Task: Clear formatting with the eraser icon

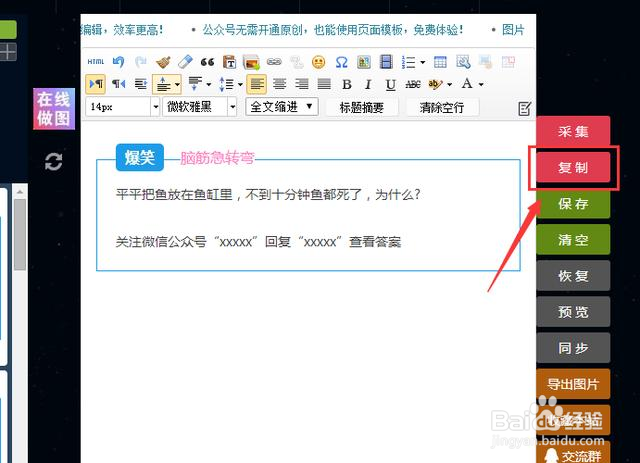Action: point(185,62)
